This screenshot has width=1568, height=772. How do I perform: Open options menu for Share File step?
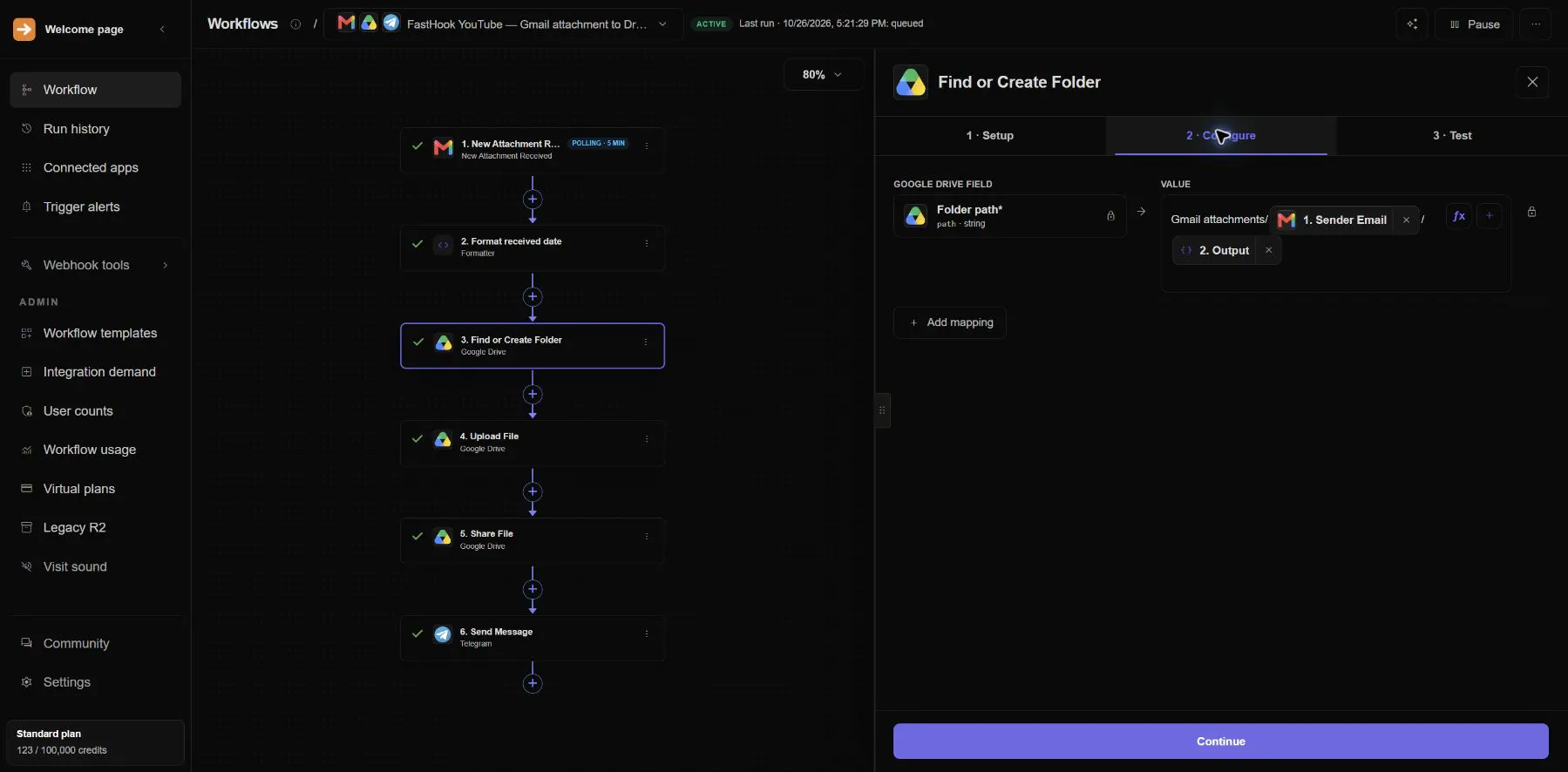coord(647,537)
